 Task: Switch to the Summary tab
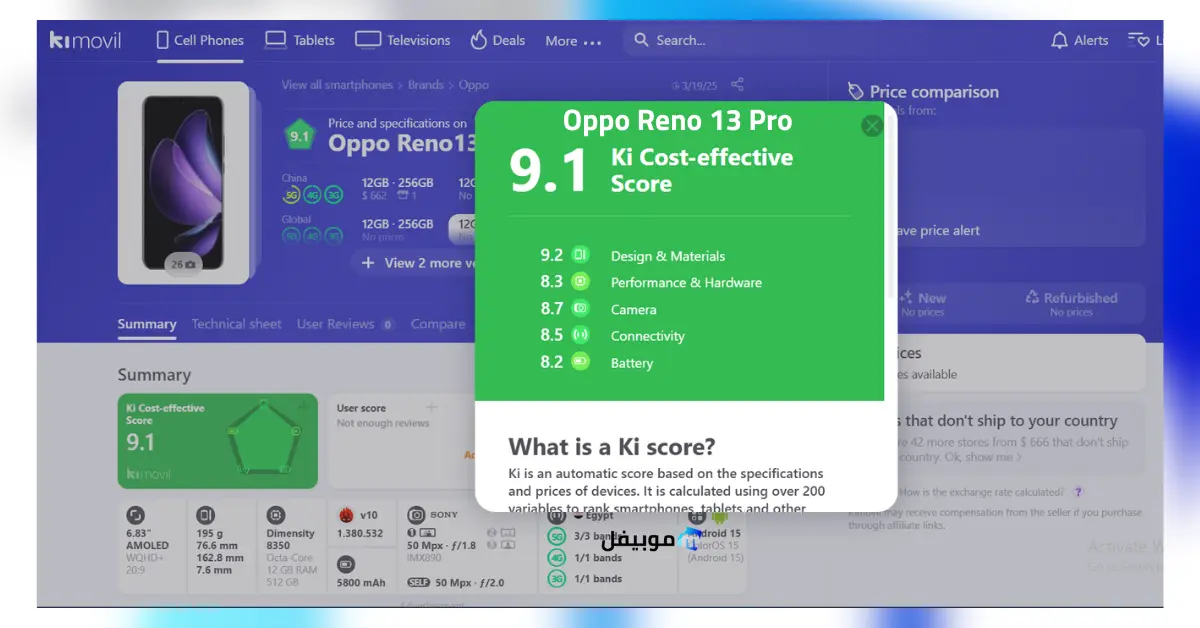point(147,324)
